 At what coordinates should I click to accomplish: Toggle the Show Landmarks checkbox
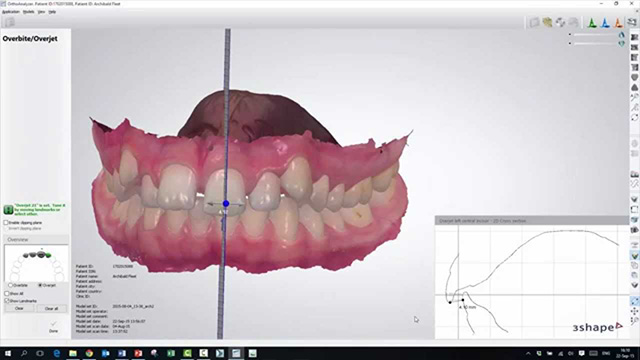click(7, 301)
